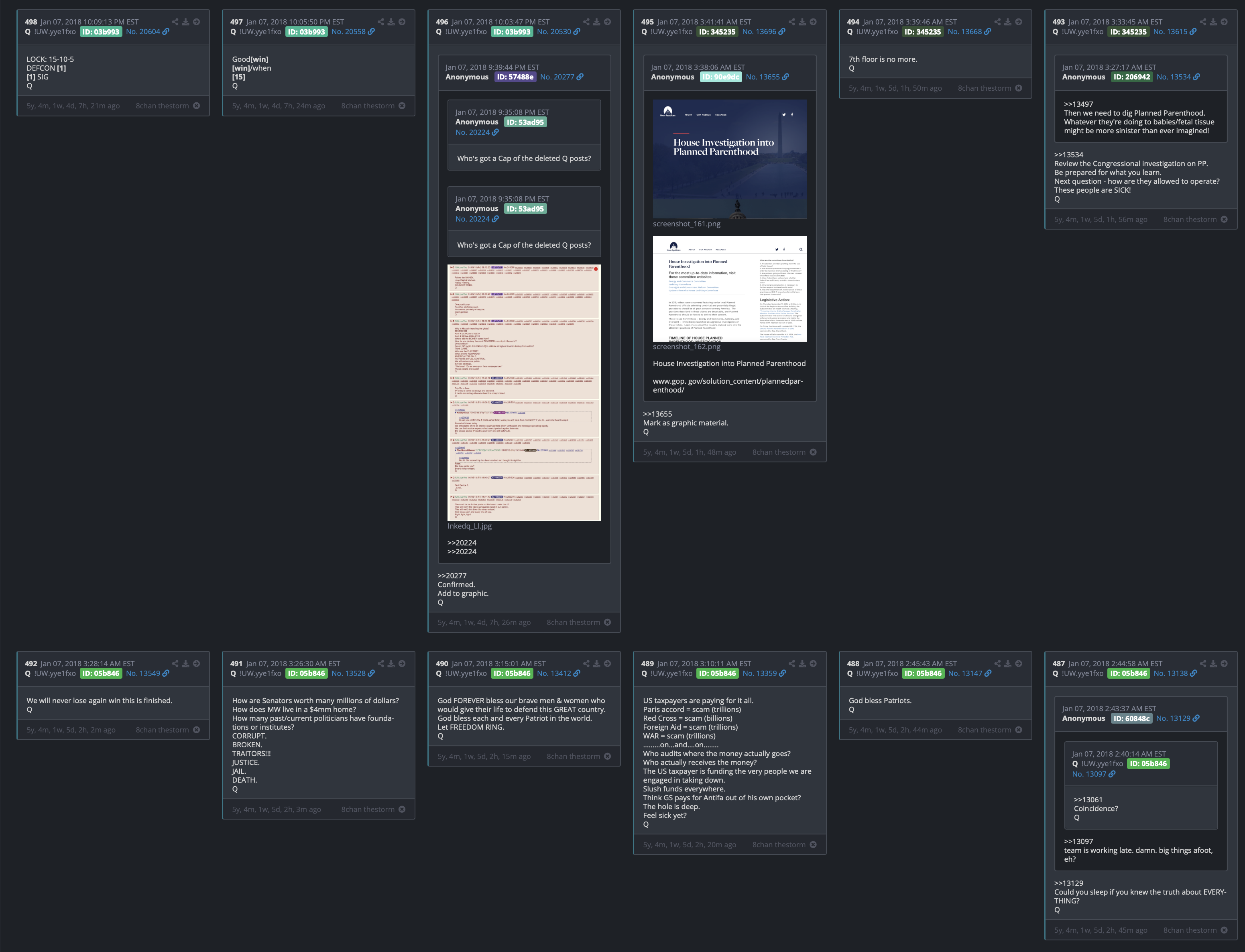Viewport: 1245px width, 952px height.
Task: Open post 494 via arrow icon
Action: click(x=1018, y=22)
